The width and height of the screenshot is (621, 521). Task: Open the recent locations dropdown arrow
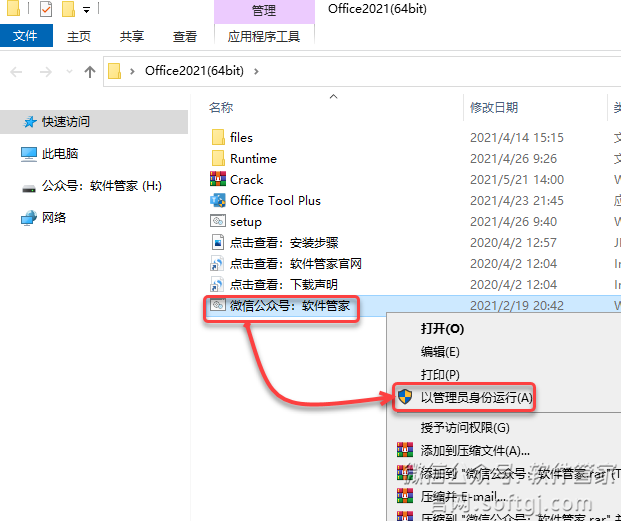(x=69, y=72)
